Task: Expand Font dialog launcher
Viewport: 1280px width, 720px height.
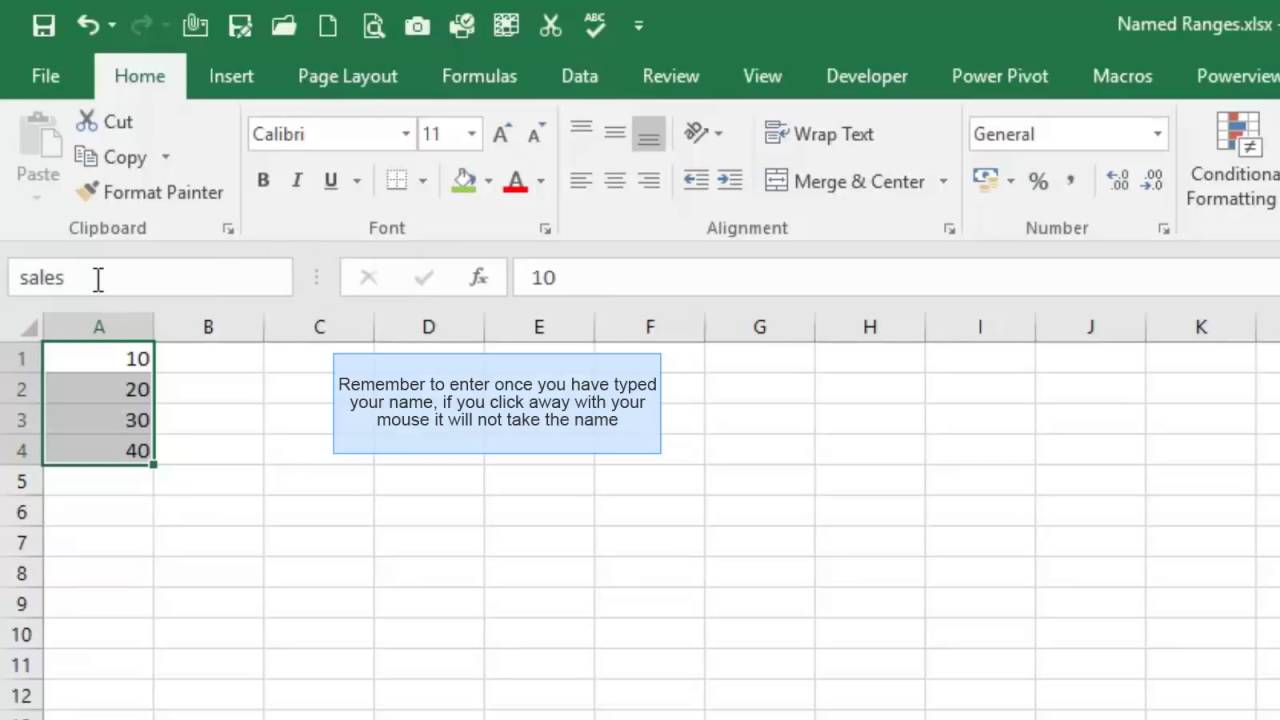Action: point(545,229)
